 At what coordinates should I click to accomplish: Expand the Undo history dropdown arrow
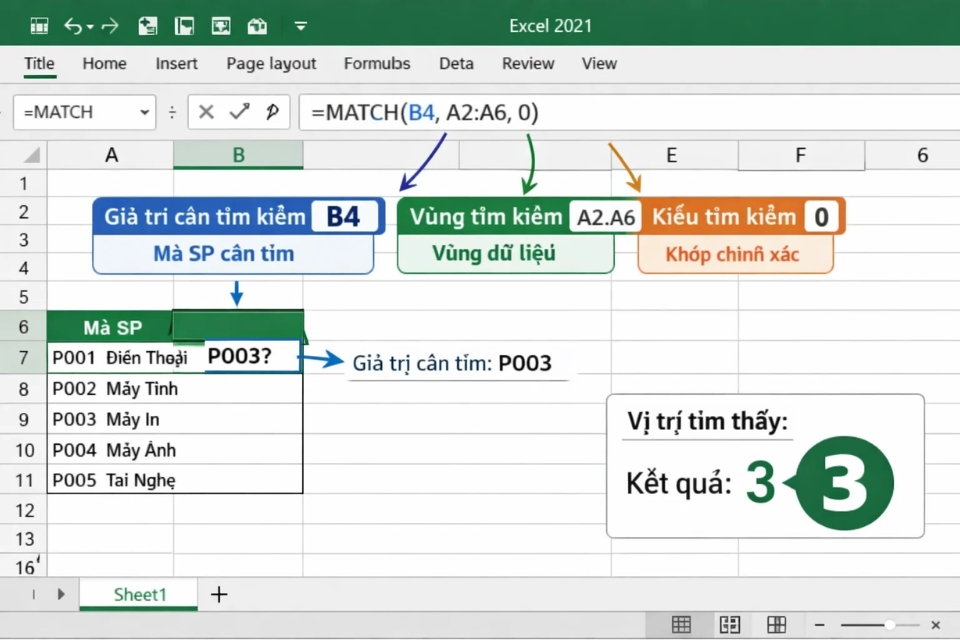point(89,25)
